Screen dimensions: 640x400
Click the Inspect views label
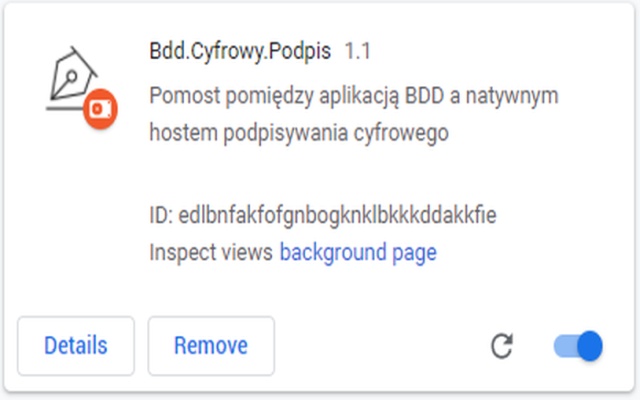[211, 253]
